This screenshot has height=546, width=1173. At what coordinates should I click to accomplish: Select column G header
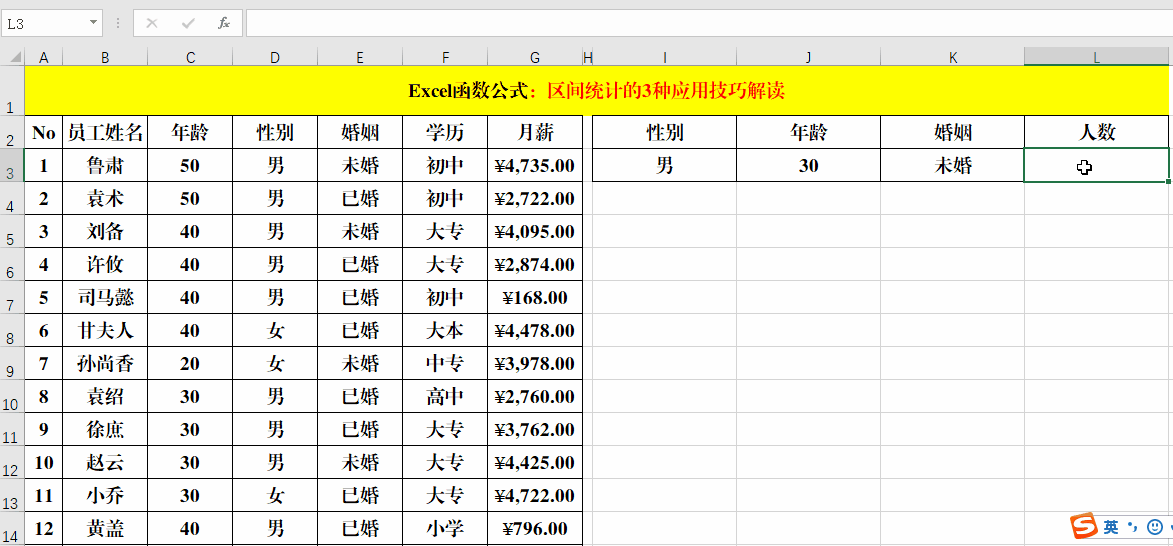click(x=535, y=57)
